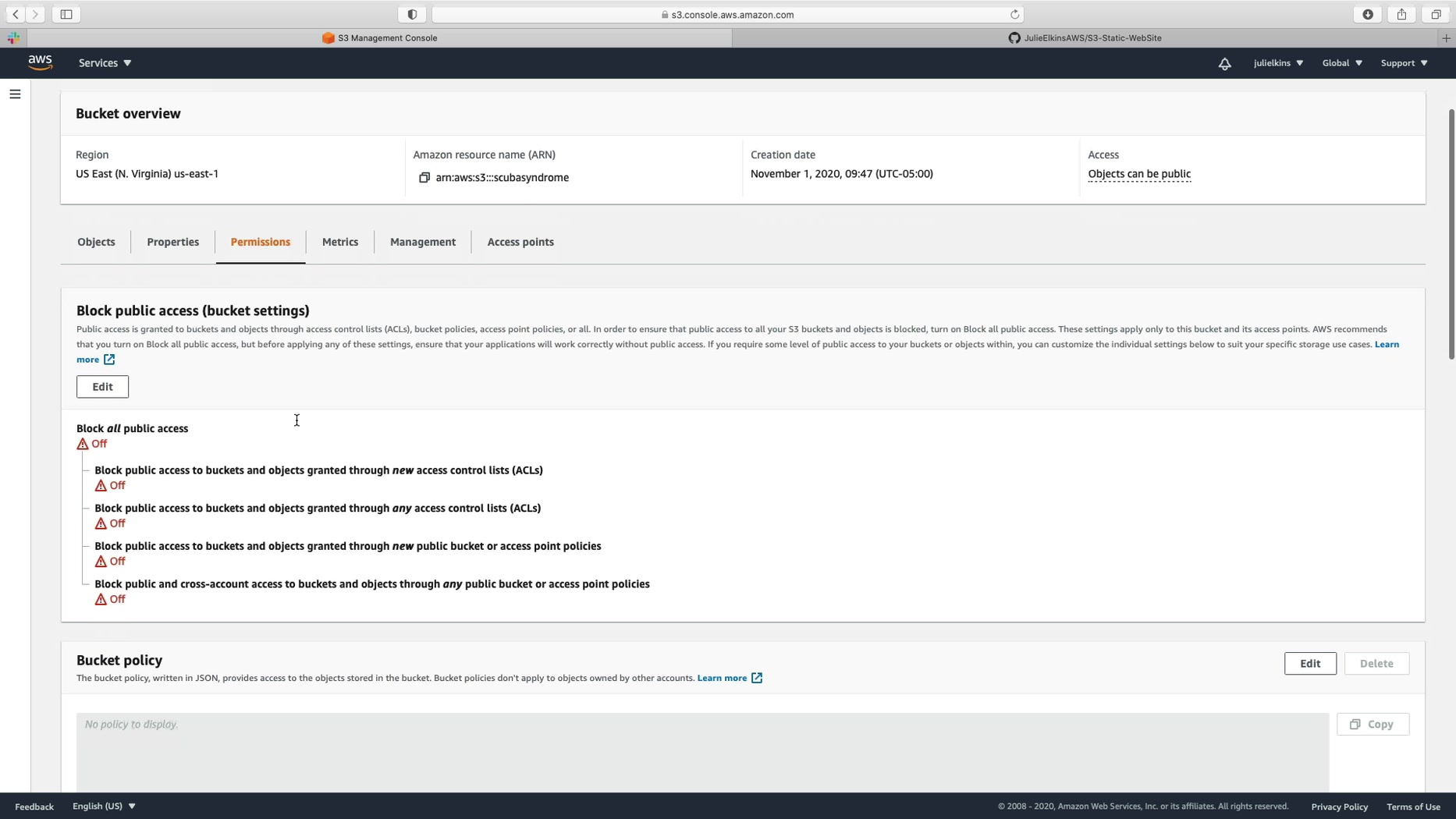Select the 'November 1, 2020, 09:47 (UTC-05:00)' date

842,174
